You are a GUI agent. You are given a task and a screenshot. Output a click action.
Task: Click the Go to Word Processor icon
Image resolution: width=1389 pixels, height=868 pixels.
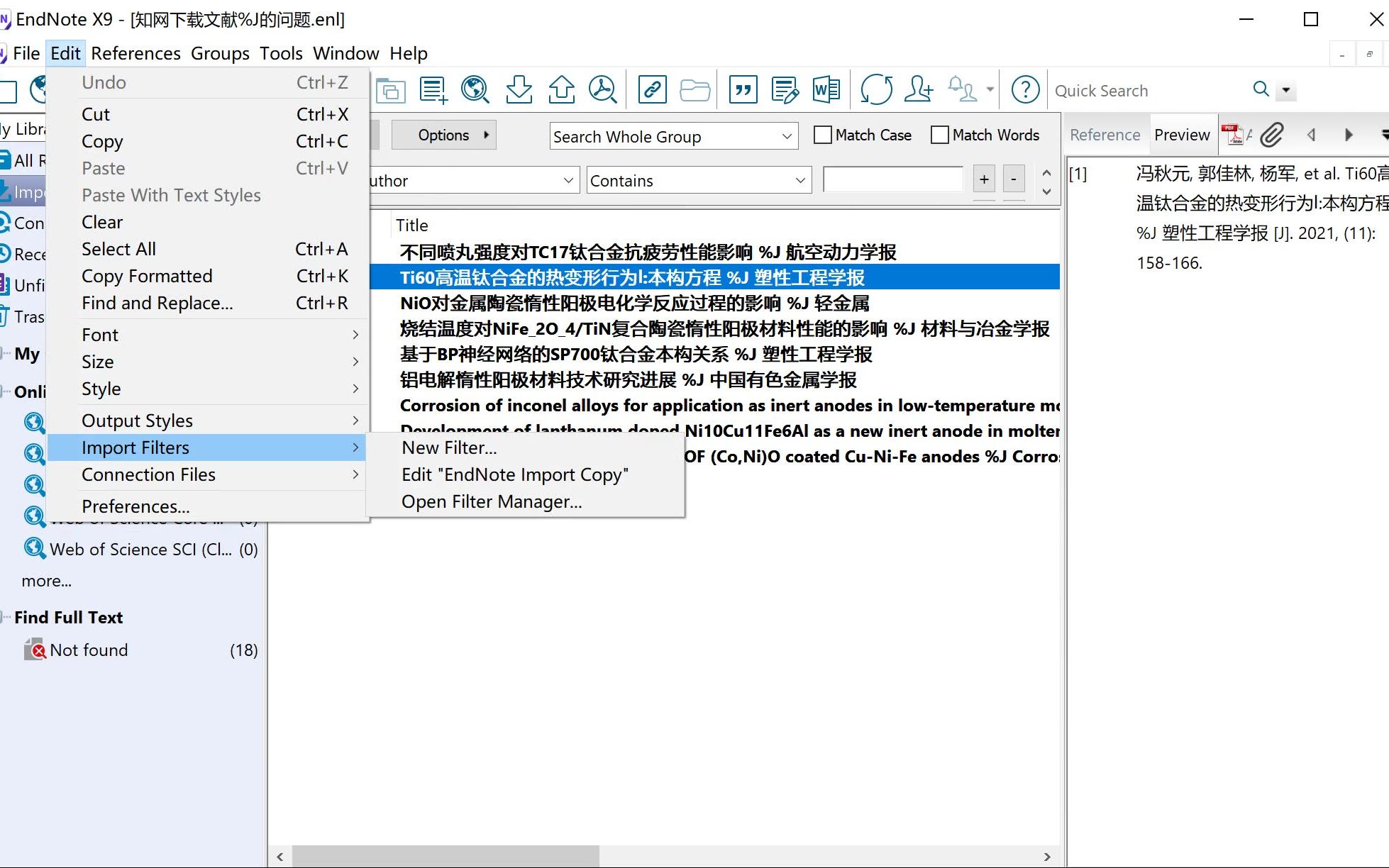click(x=826, y=90)
